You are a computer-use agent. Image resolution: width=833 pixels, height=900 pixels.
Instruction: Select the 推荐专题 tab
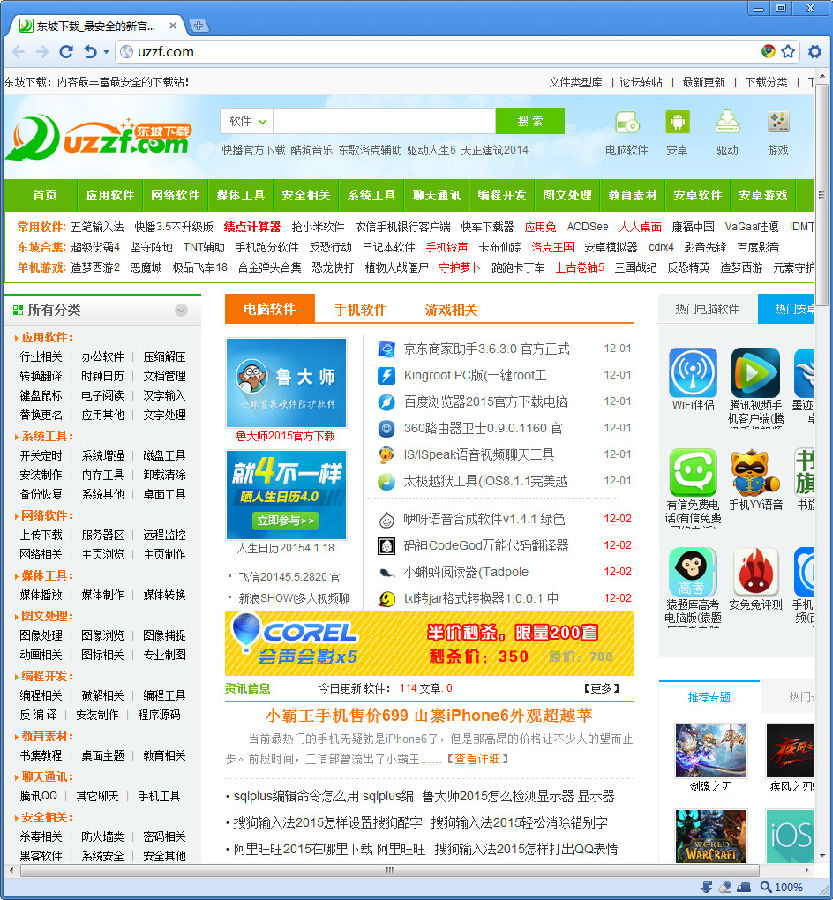pos(709,697)
